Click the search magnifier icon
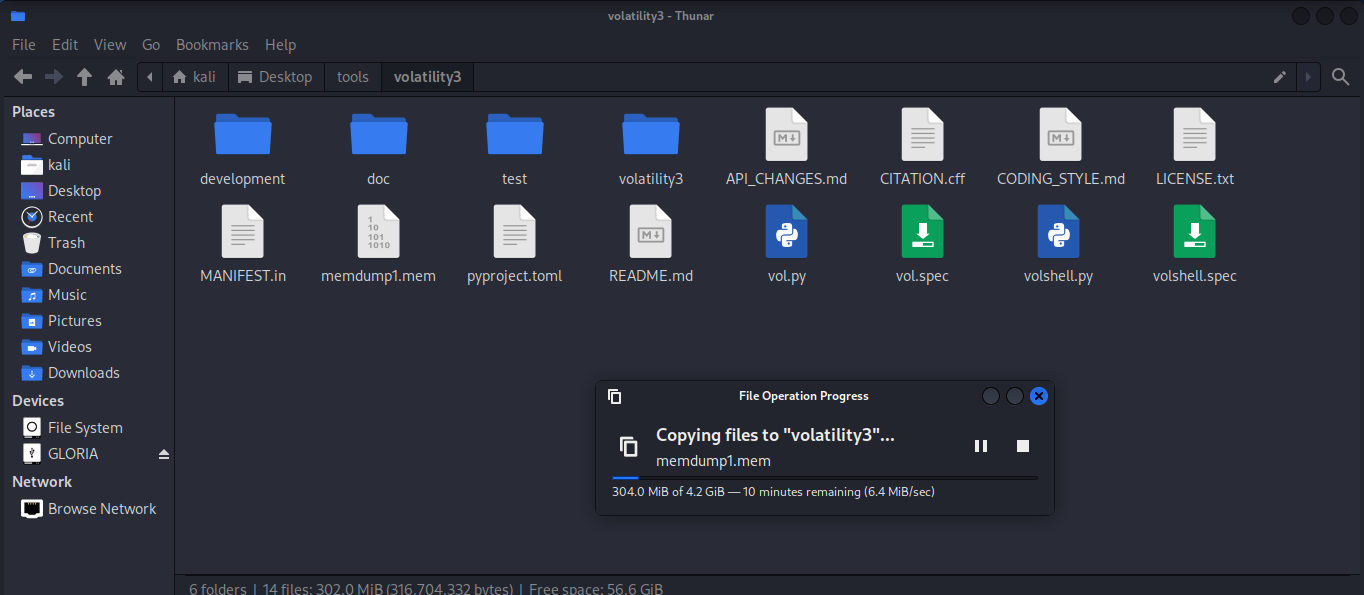The width and height of the screenshot is (1364, 595). (x=1340, y=77)
